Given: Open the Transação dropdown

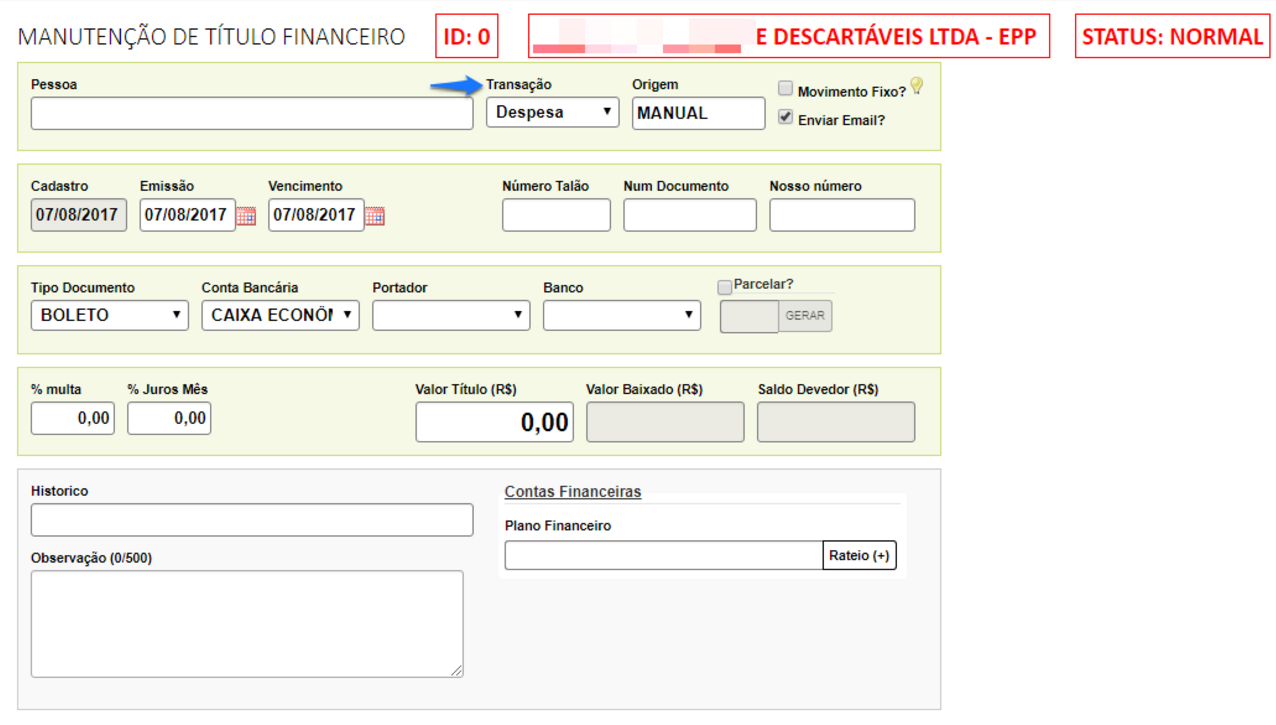Looking at the screenshot, I should [x=553, y=112].
